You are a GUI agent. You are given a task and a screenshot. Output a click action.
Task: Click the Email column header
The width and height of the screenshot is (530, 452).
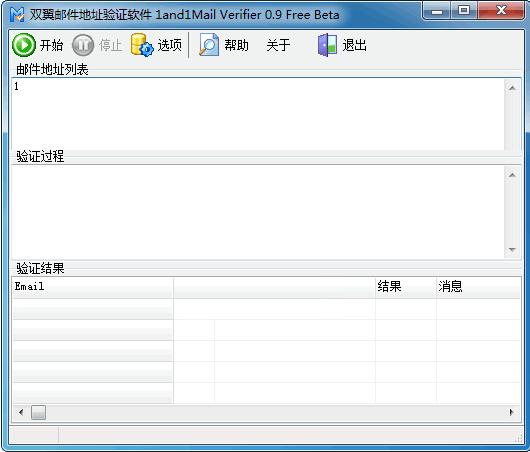click(x=93, y=287)
